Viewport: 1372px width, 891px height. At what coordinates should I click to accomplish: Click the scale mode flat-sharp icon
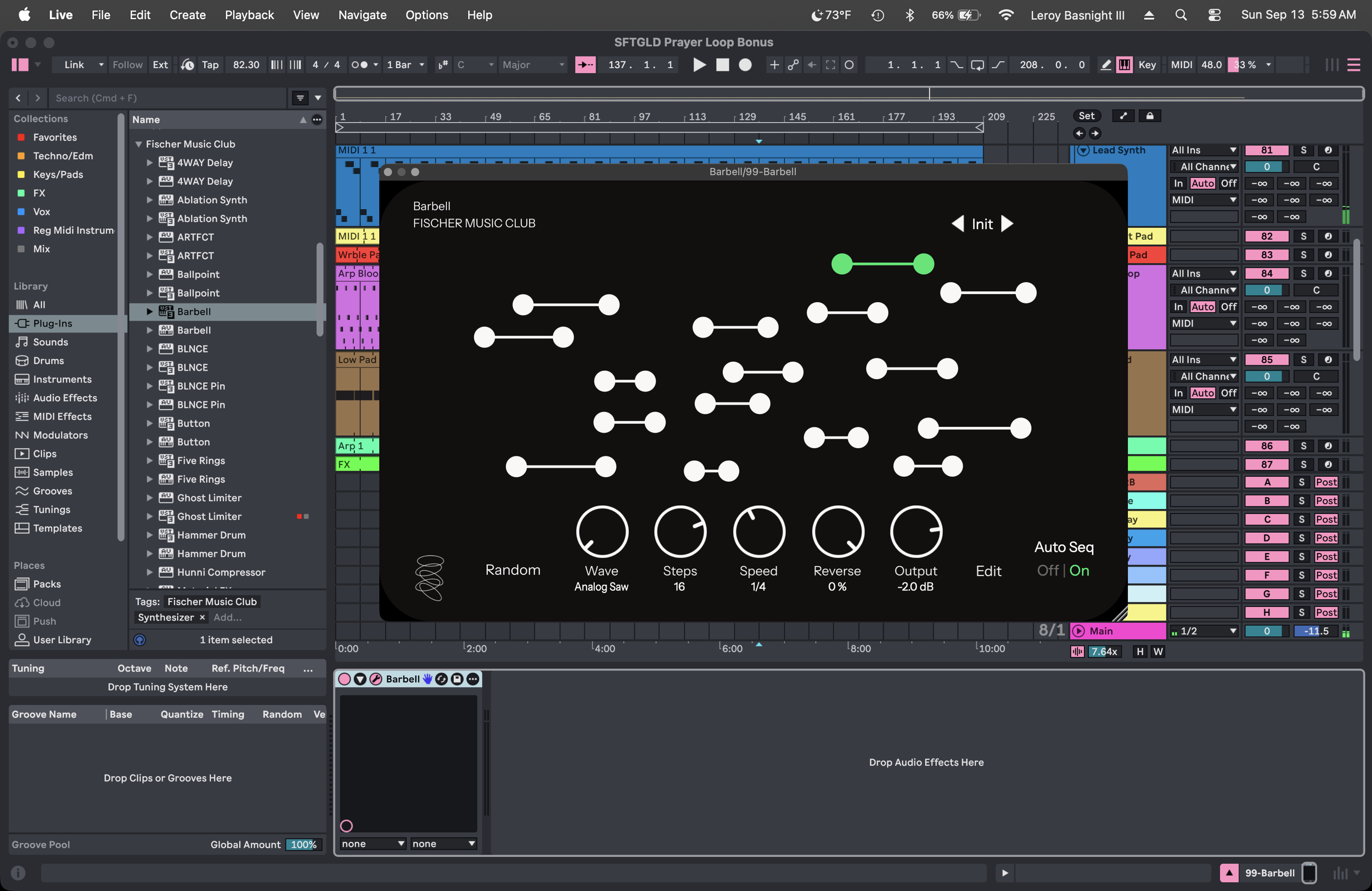tap(443, 65)
